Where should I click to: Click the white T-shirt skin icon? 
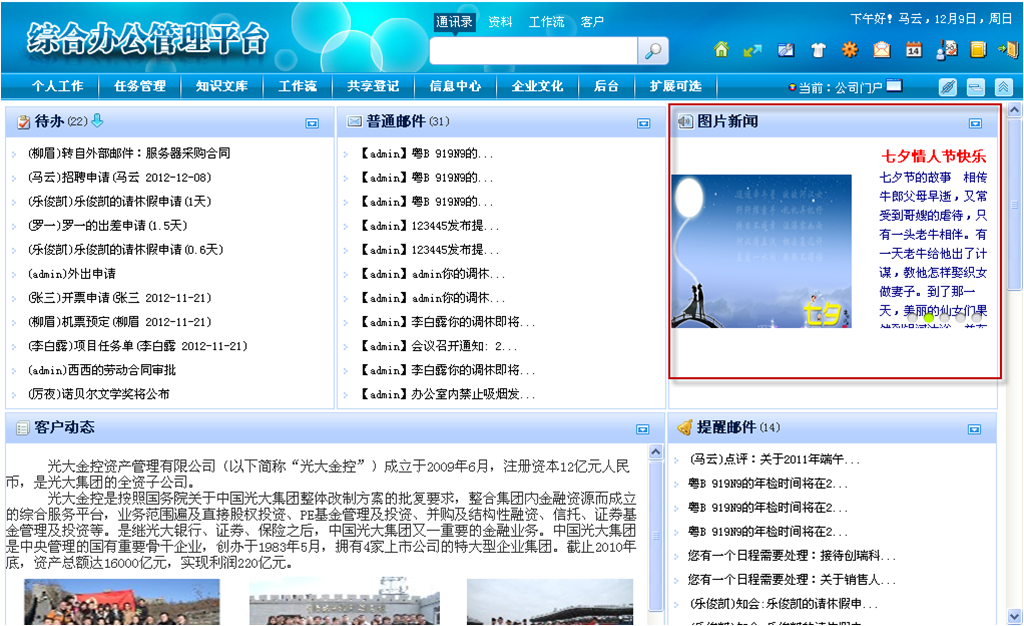(818, 50)
